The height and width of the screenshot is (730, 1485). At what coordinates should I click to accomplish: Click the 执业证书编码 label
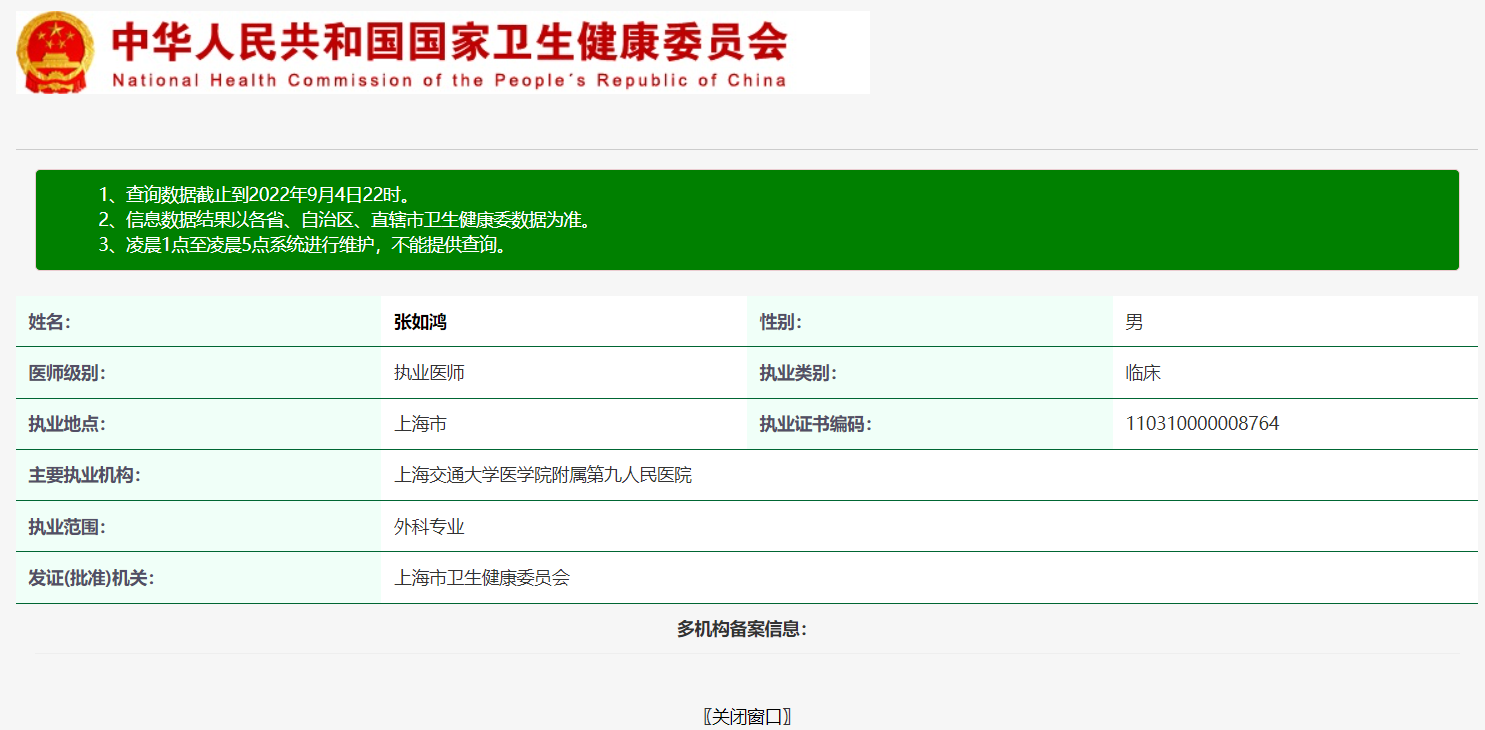click(x=816, y=424)
